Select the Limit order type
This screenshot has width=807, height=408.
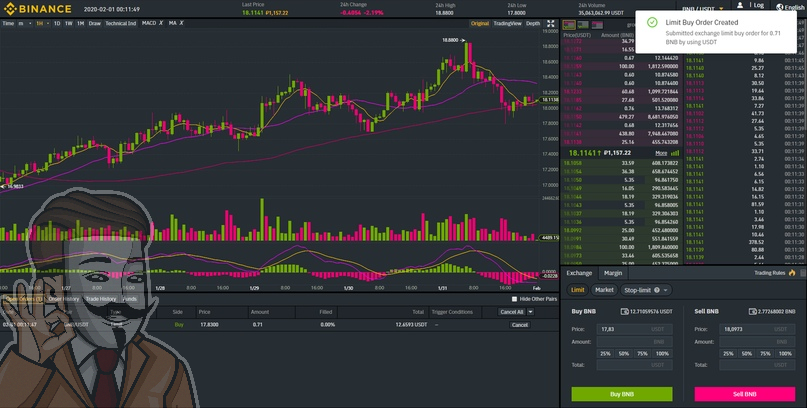coord(577,290)
